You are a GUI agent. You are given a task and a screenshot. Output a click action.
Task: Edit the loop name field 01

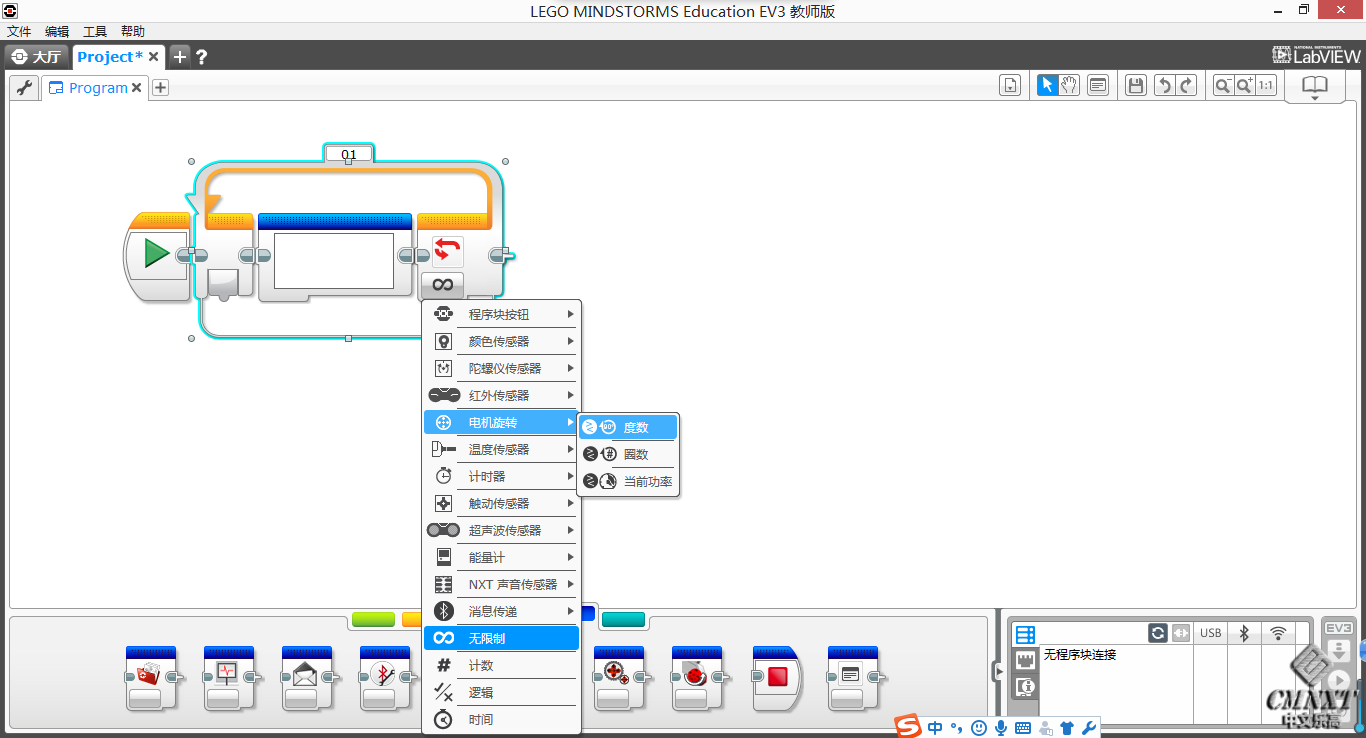point(349,154)
